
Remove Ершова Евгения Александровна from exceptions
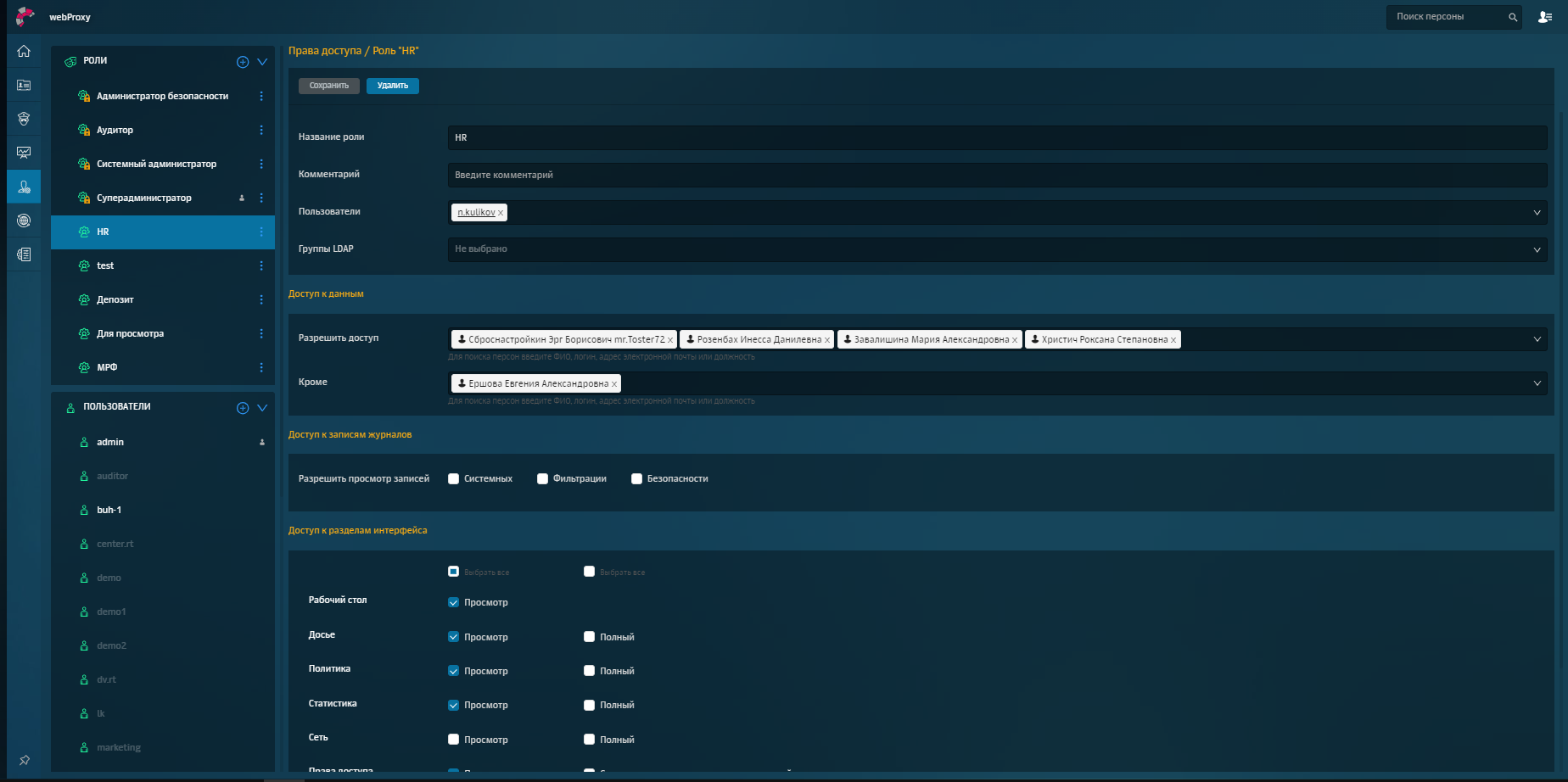(614, 384)
